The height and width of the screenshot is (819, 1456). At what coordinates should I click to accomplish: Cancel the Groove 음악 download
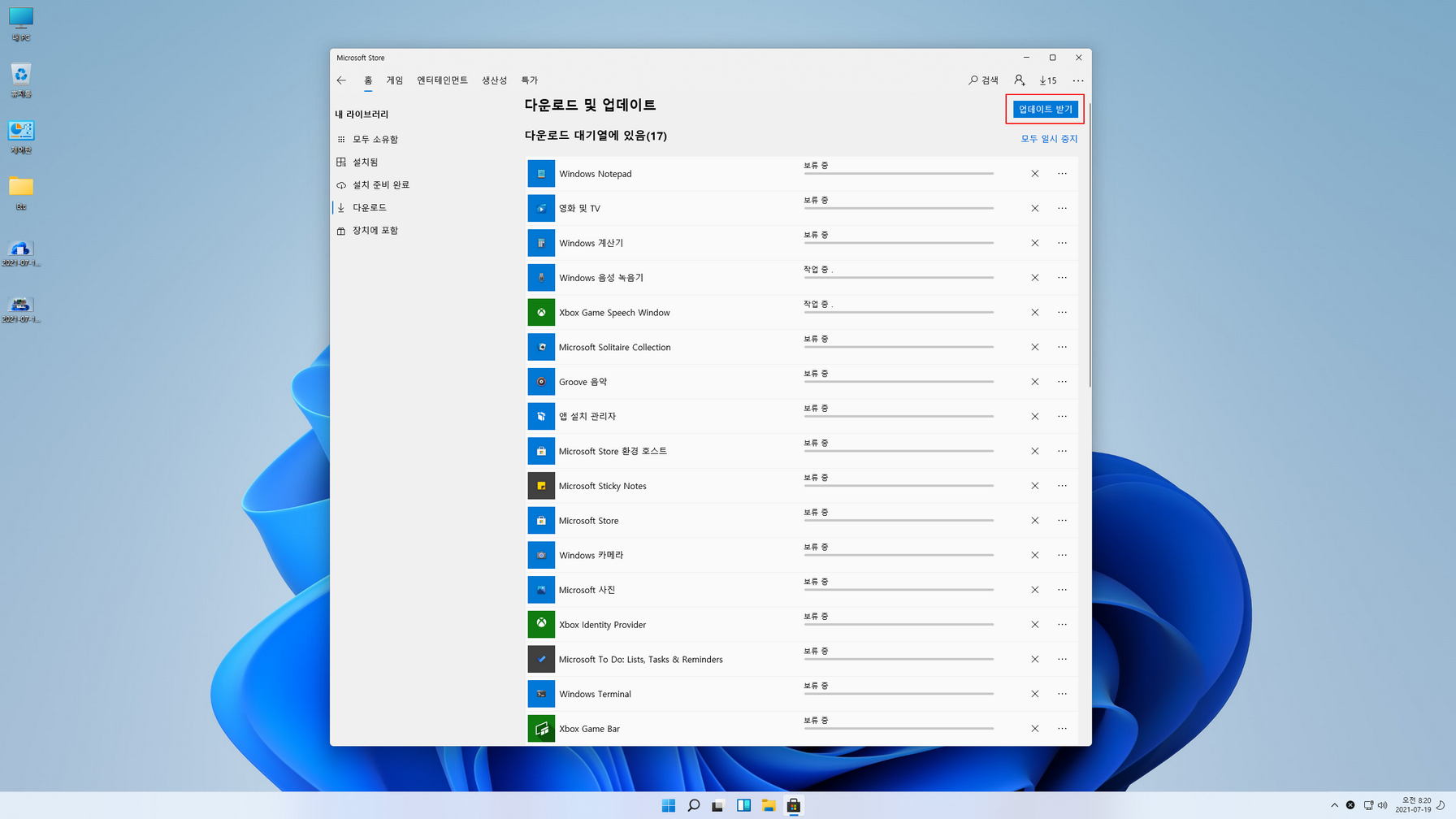pyautogui.click(x=1035, y=382)
